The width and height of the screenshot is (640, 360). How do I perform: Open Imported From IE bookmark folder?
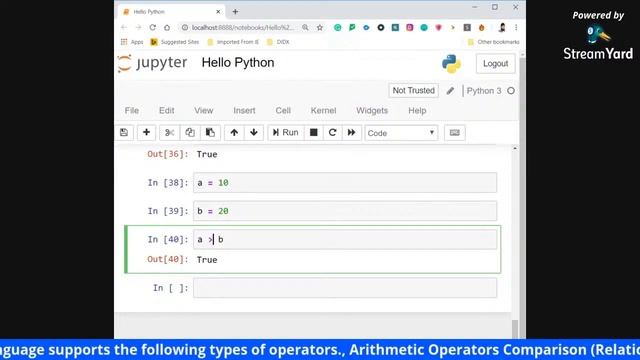click(x=233, y=42)
